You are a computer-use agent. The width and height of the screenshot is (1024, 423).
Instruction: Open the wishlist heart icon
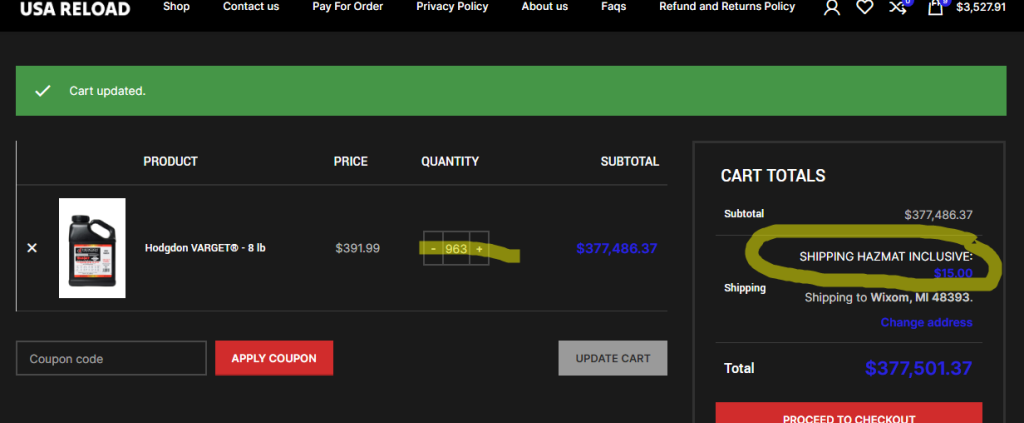click(864, 8)
